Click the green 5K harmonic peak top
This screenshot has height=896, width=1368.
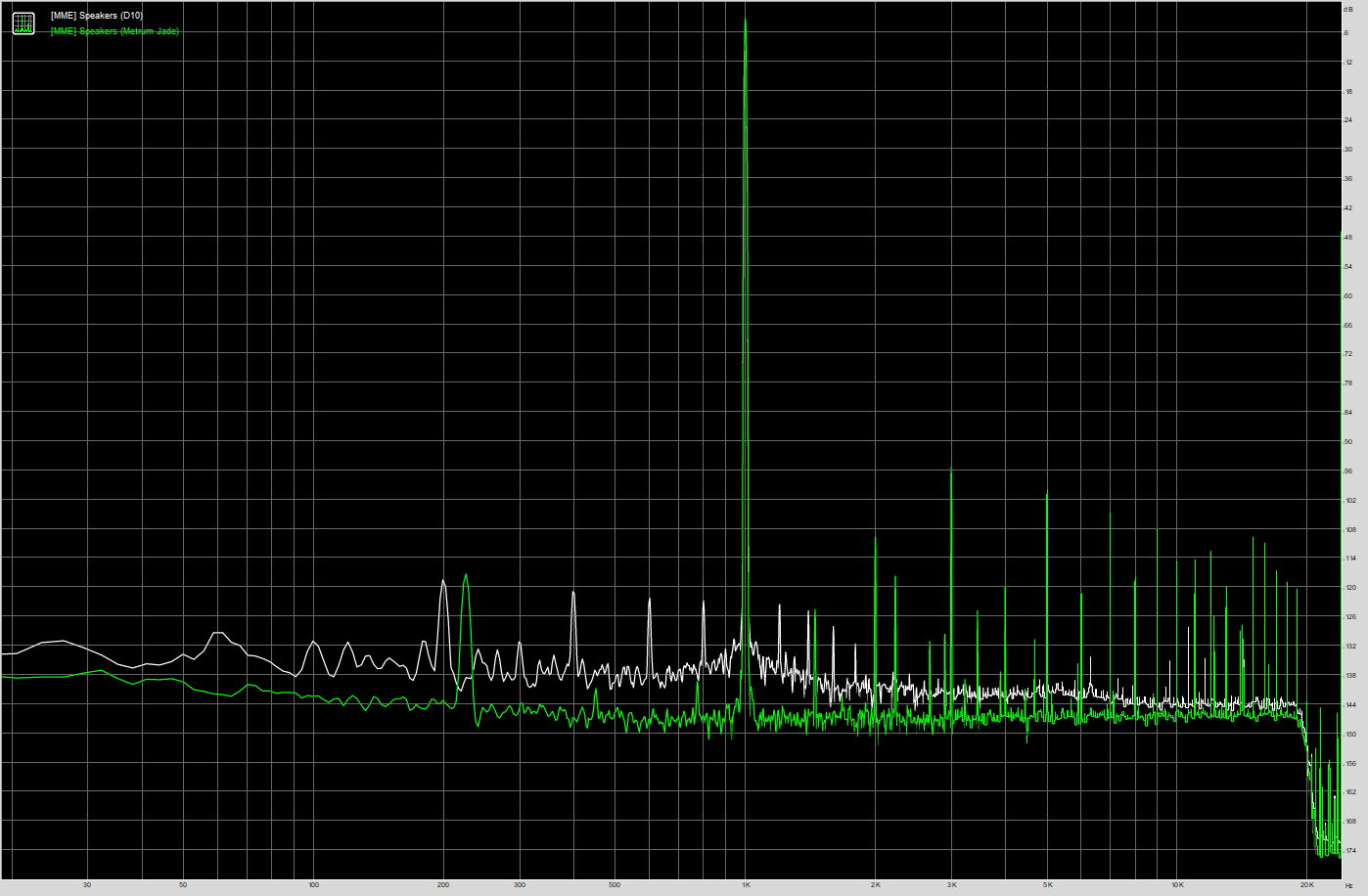point(1047,492)
